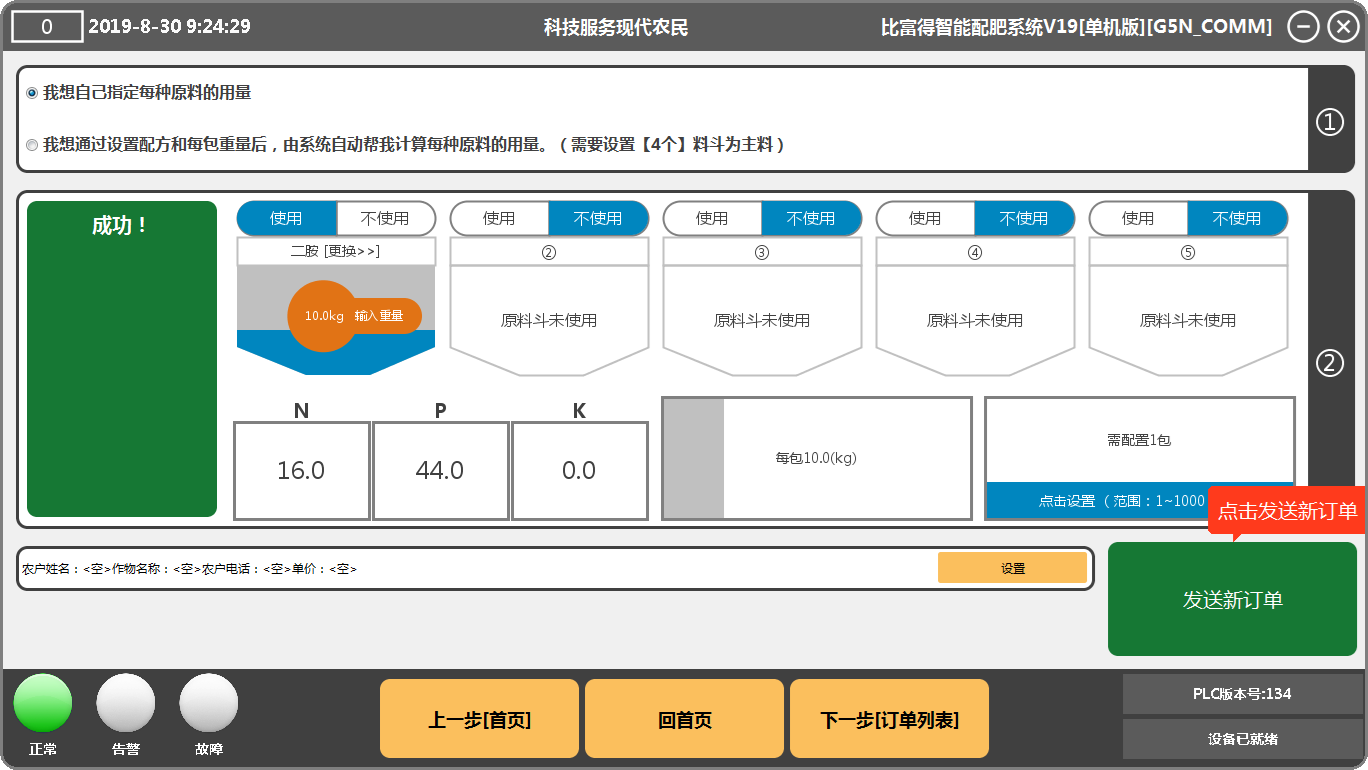
Task: Click the ⑤ hopper material label
Action: pyautogui.click(x=1188, y=252)
